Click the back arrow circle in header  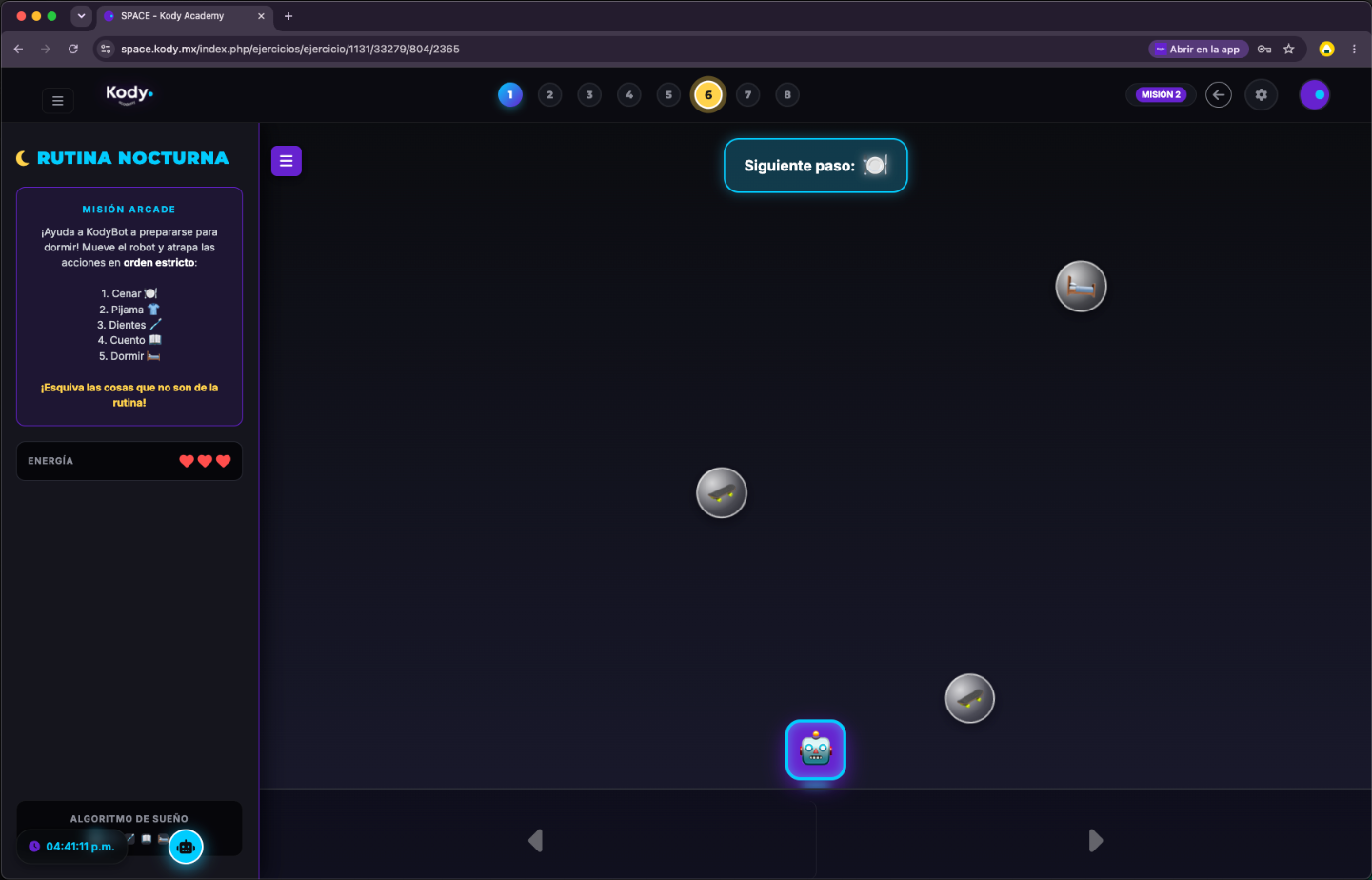tap(1219, 94)
